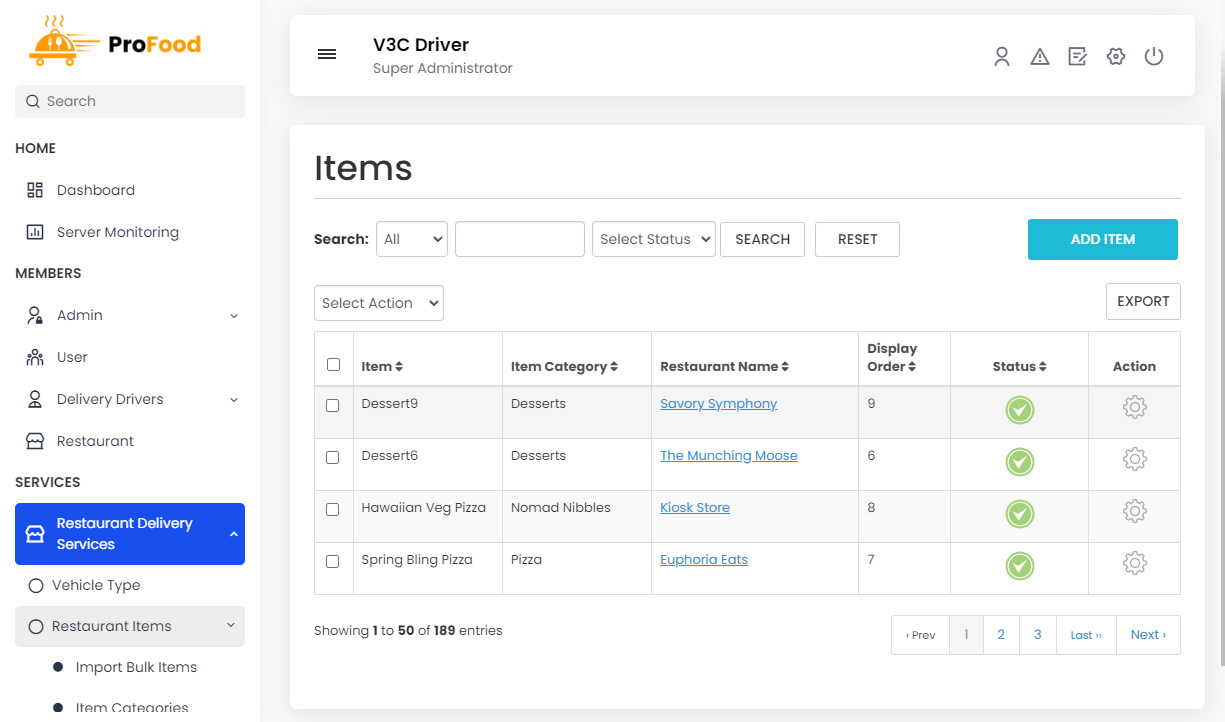This screenshot has height=722, width=1225.
Task: Open the action gear for Spring Bling Pizza
Action: click(x=1134, y=563)
